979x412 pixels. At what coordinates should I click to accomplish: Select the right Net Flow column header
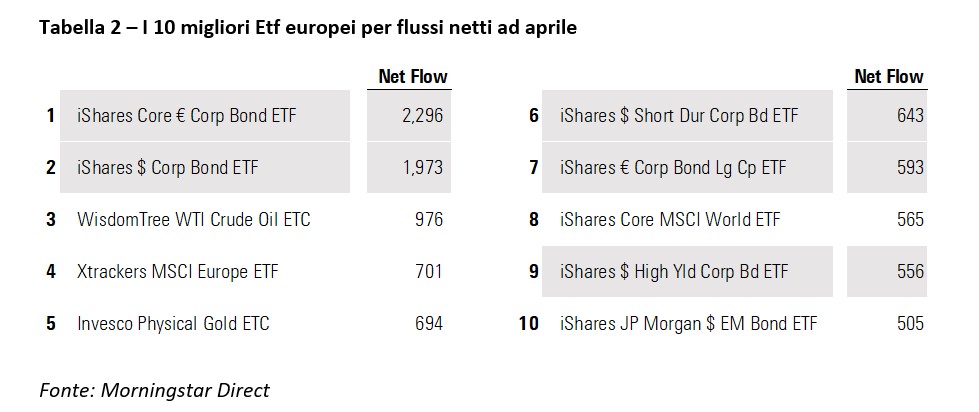[889, 76]
